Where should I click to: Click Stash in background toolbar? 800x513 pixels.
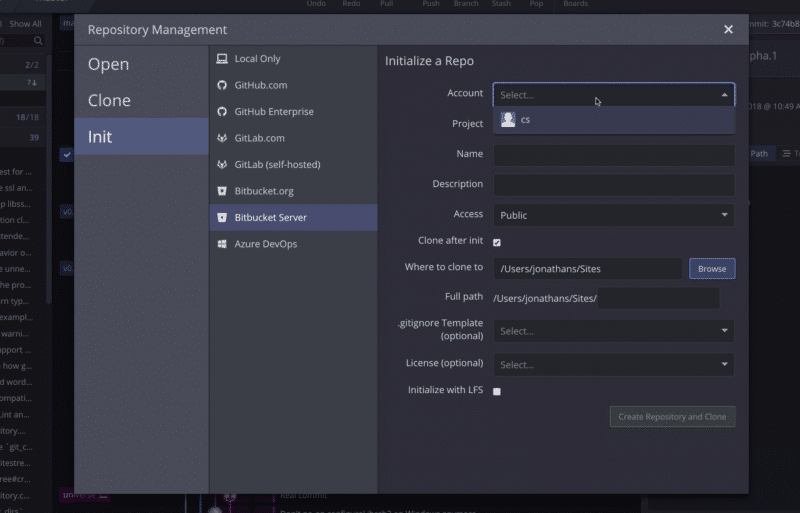501,4
